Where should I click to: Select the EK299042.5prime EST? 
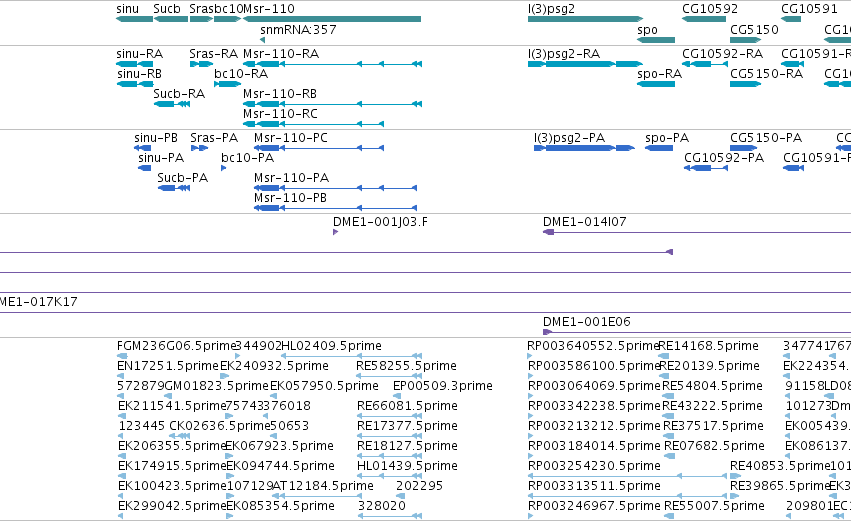click(120, 516)
